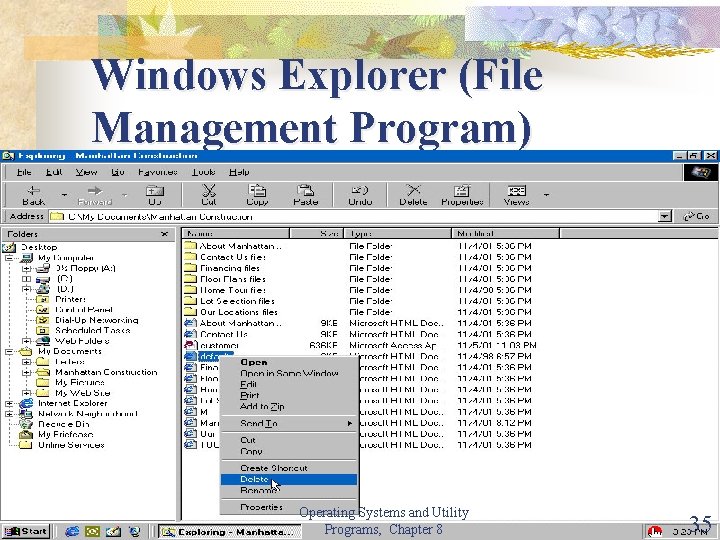Choose Create Shortcut in context menu

pyautogui.click(x=289, y=468)
